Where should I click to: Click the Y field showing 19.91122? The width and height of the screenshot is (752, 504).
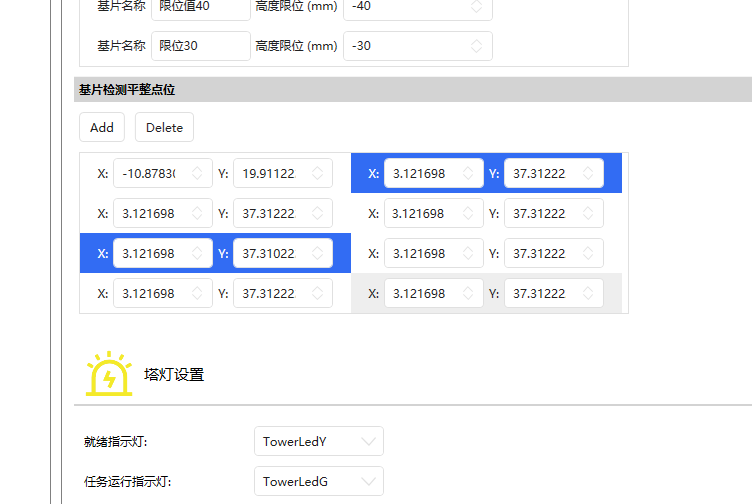coord(270,173)
